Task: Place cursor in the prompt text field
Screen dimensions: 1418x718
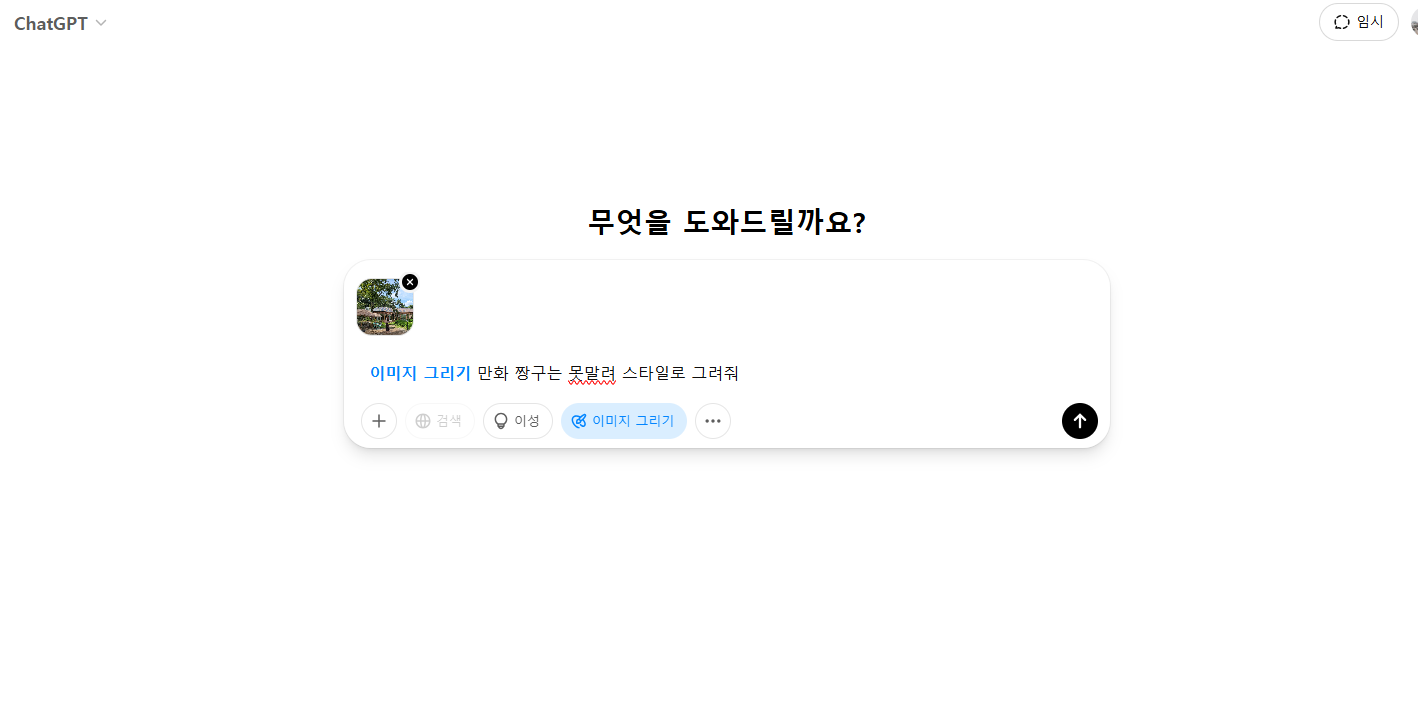Action: [727, 373]
